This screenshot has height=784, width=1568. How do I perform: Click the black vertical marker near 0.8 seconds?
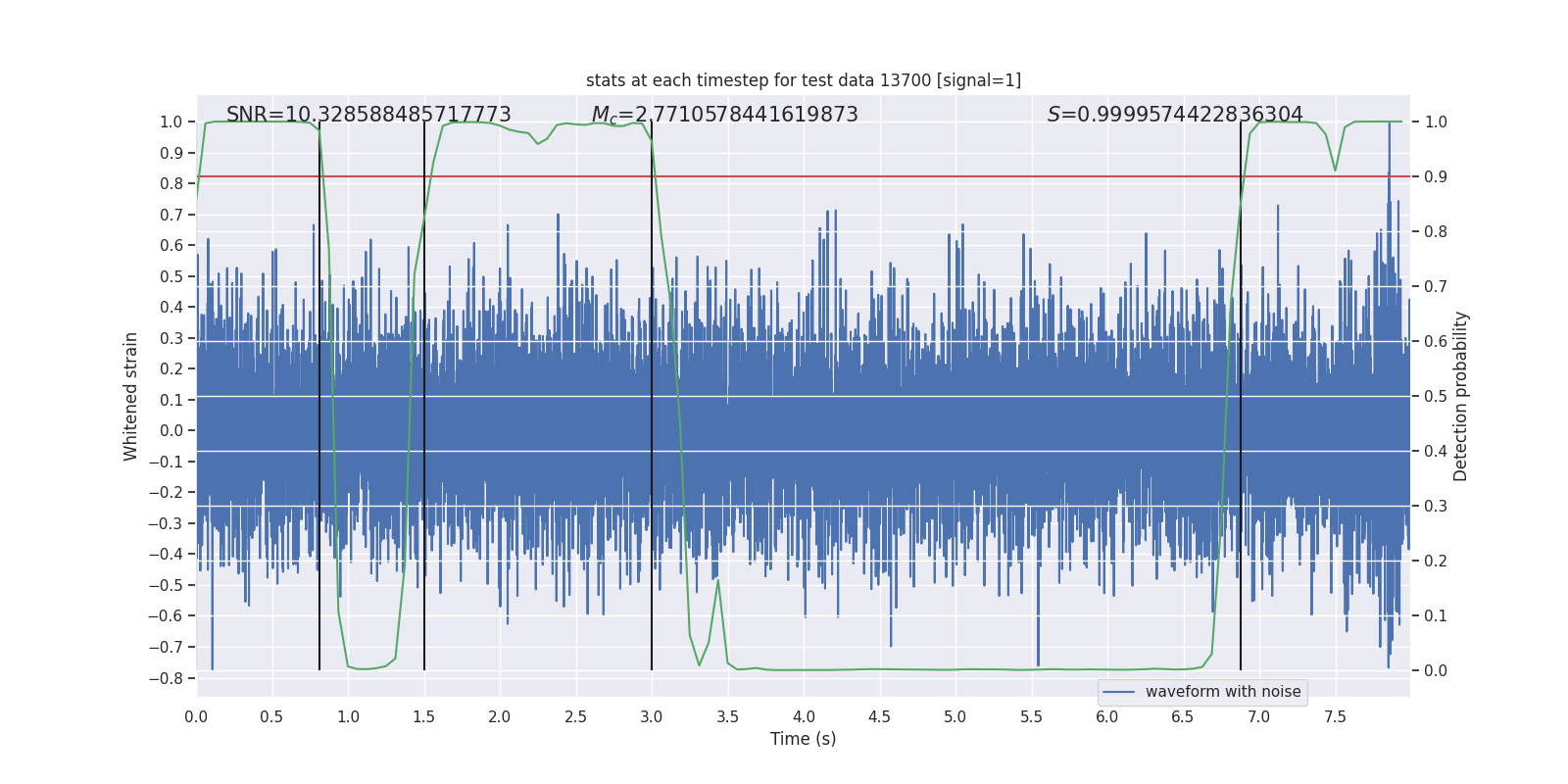tap(319, 396)
